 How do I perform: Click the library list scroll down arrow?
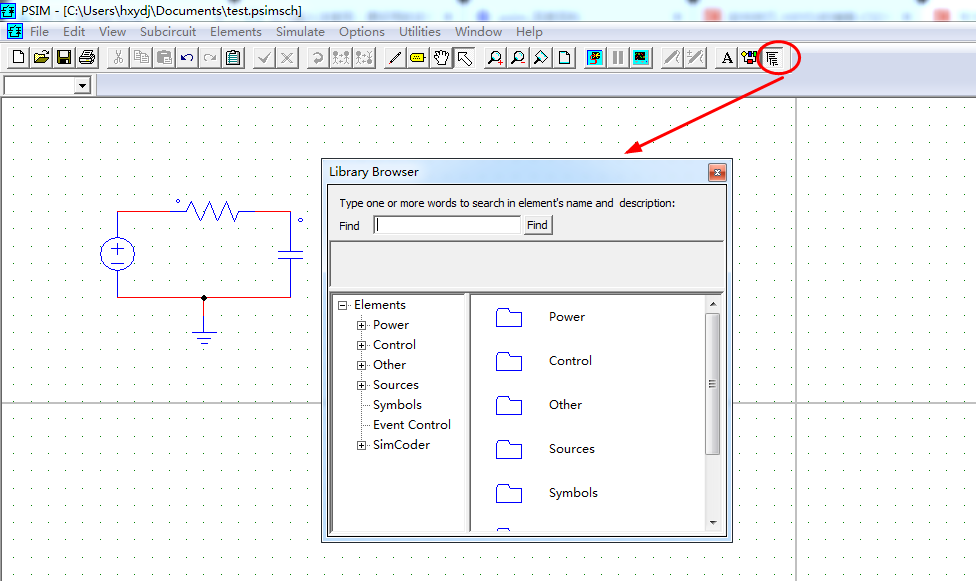pos(713,523)
